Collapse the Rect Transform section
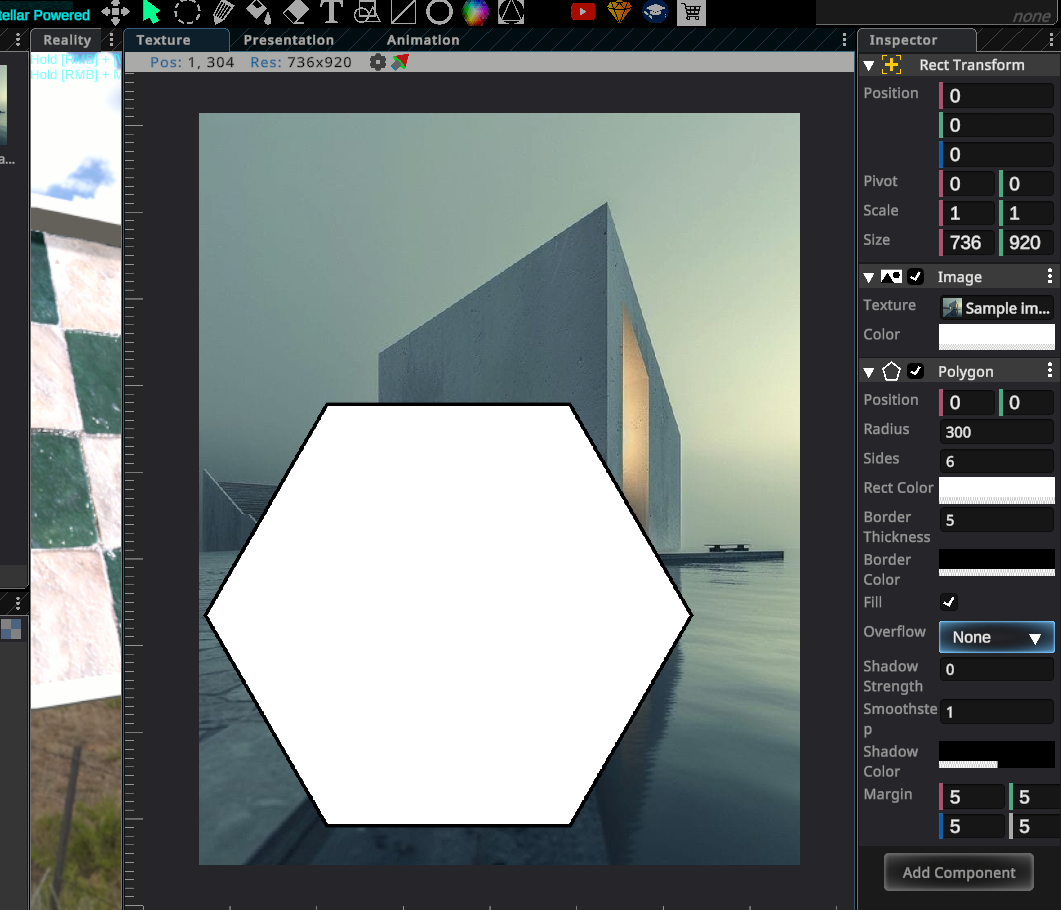This screenshot has height=910, width=1061. pyautogui.click(x=869, y=65)
